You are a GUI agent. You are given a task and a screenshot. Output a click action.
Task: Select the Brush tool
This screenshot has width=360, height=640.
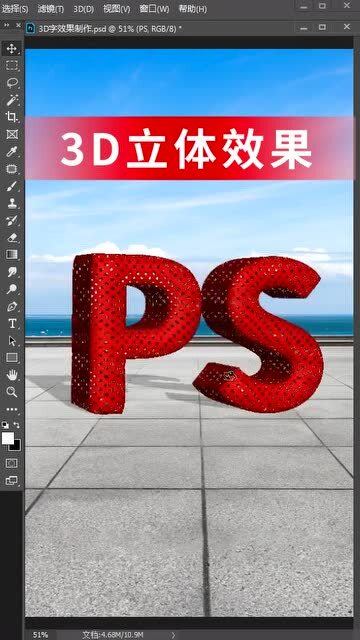[12, 186]
